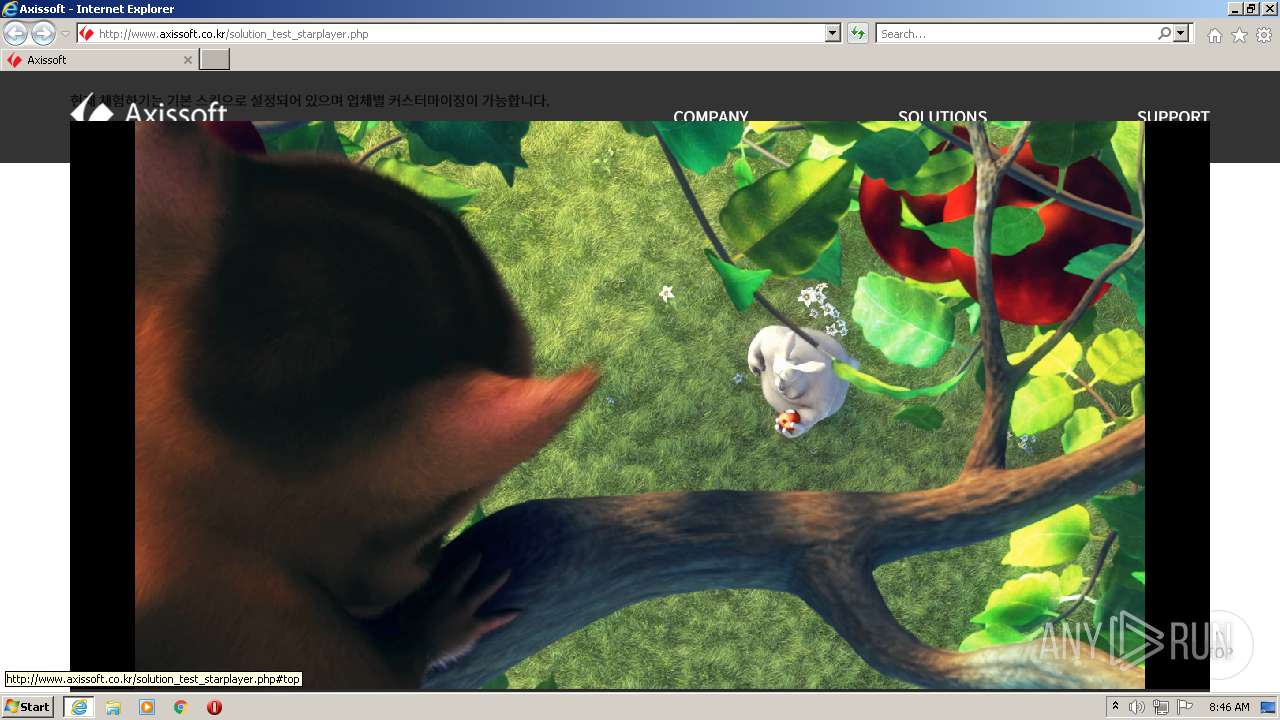Open a new blank tab button
Screen dimensions: 1280x720
coord(215,60)
